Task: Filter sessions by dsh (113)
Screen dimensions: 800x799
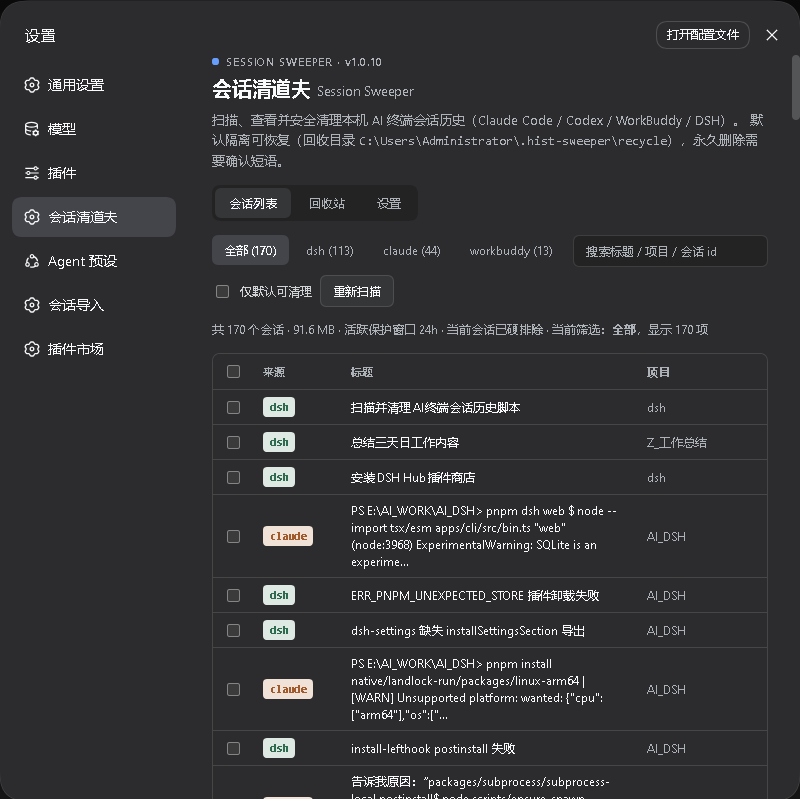Action: click(330, 251)
